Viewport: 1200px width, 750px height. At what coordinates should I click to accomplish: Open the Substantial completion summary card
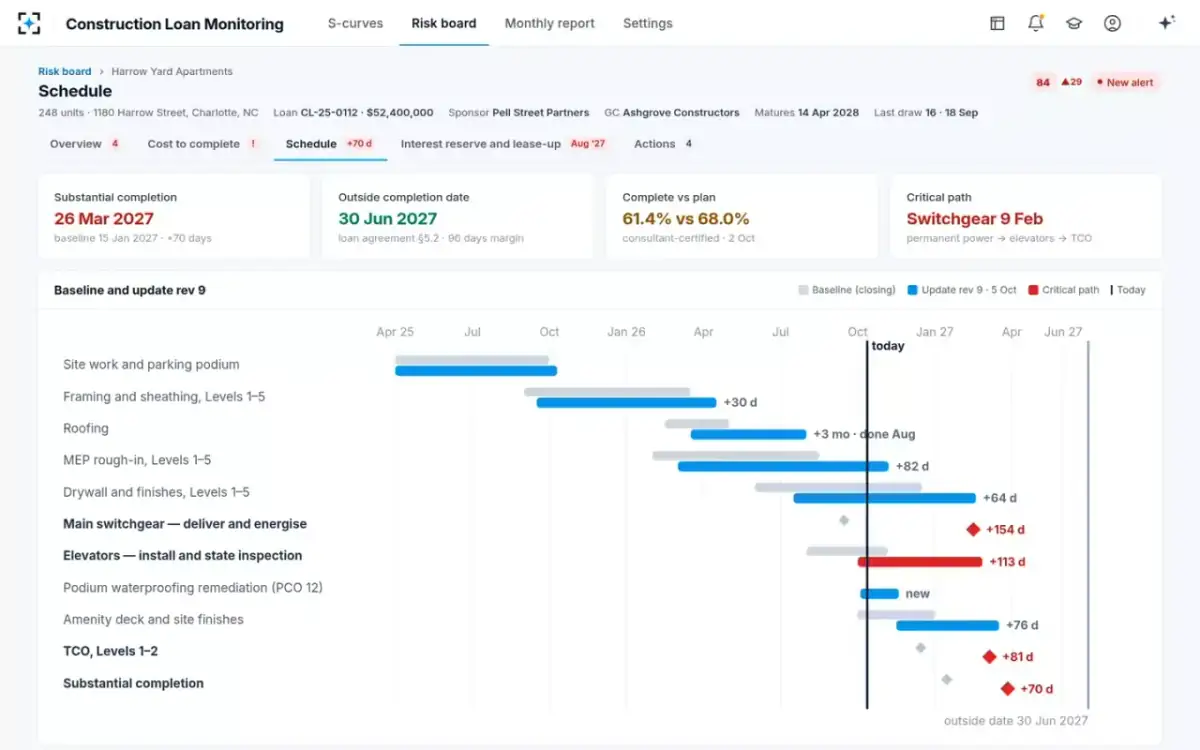[173, 217]
